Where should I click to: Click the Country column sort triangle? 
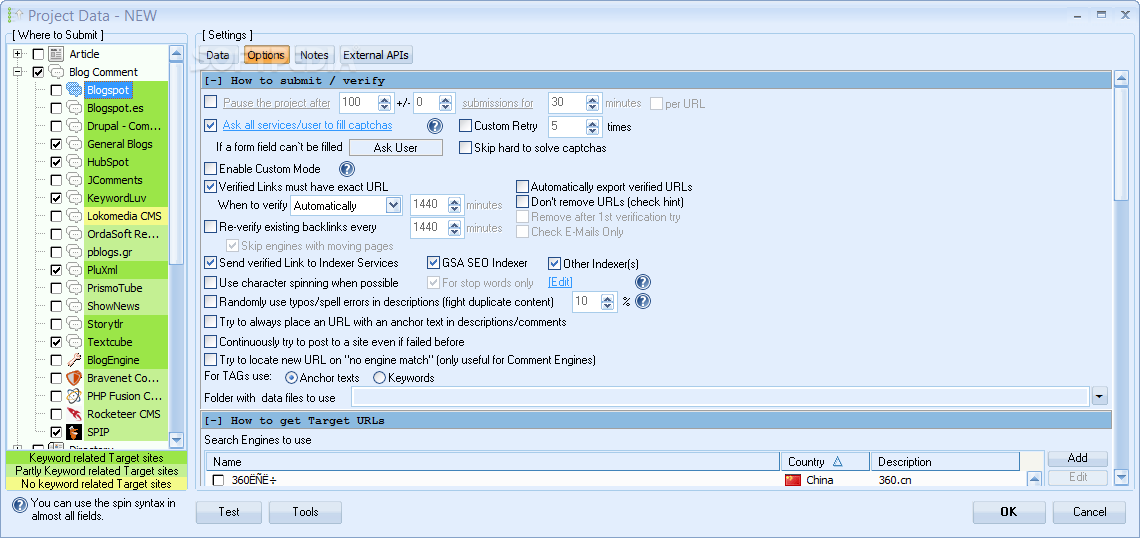[837, 461]
